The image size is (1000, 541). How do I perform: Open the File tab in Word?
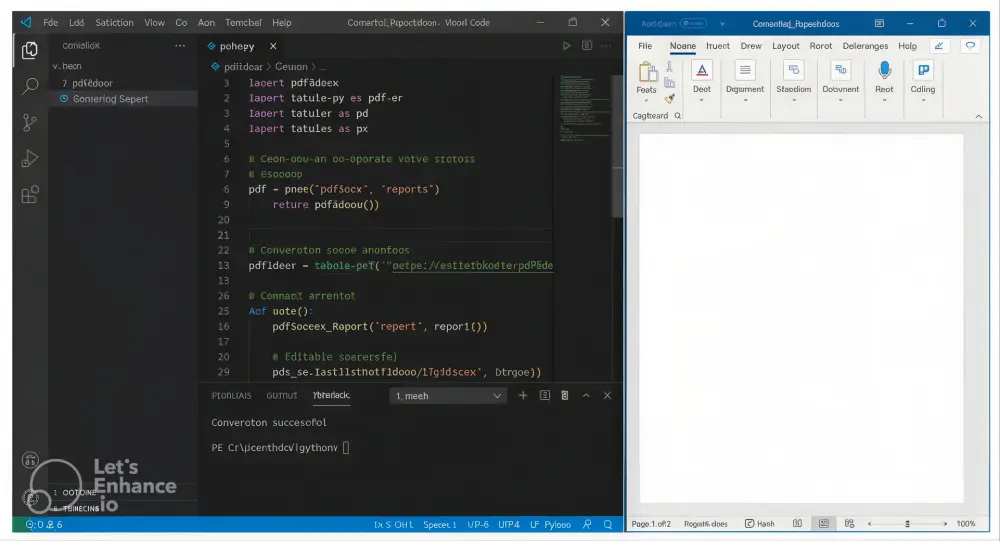click(645, 46)
